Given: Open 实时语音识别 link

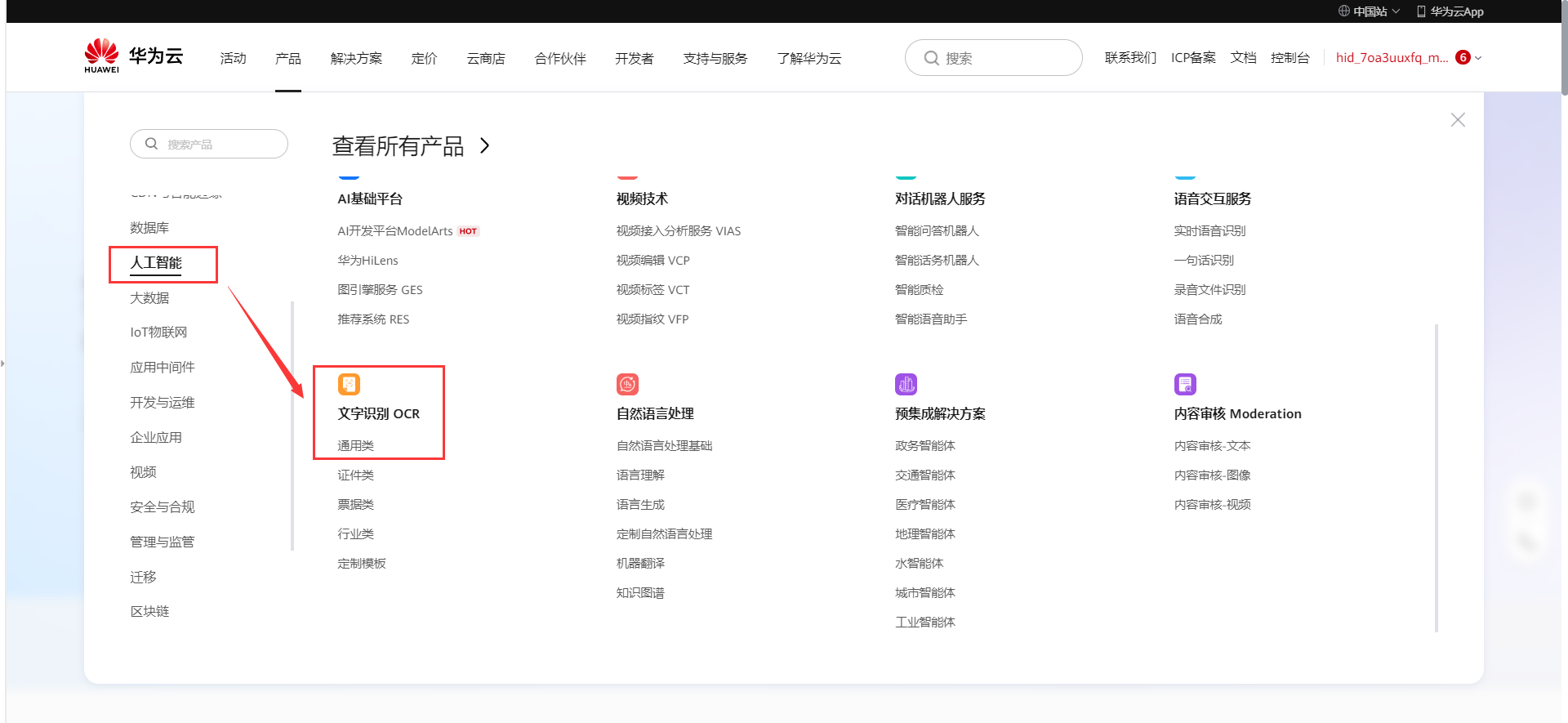Looking at the screenshot, I should [1210, 231].
